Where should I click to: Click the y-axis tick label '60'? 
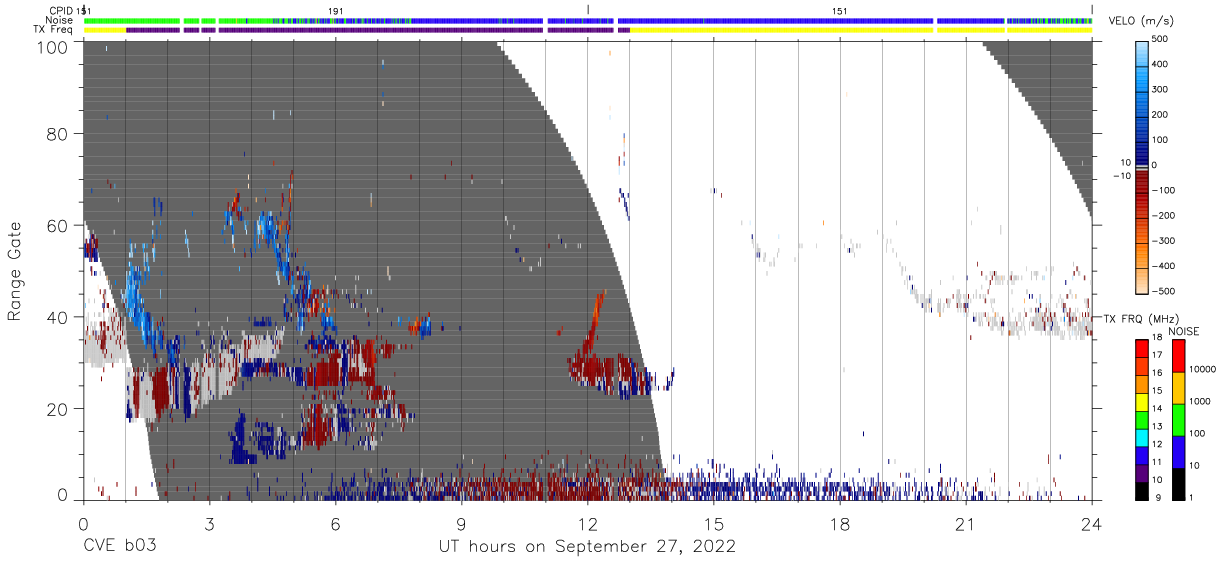pyautogui.click(x=58, y=226)
